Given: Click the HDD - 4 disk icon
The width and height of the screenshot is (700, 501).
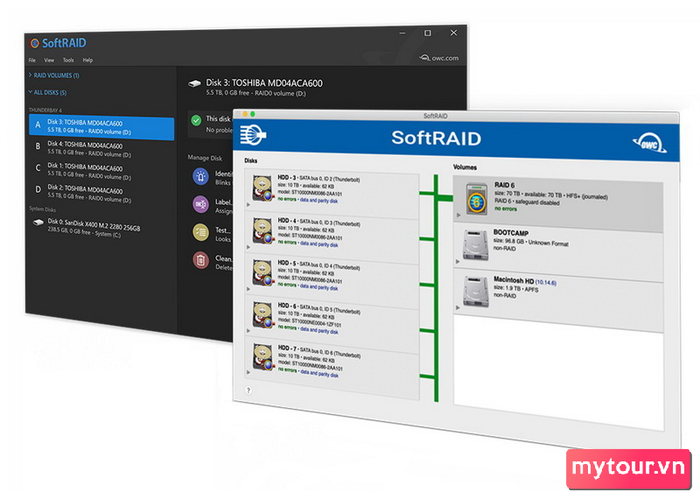Looking at the screenshot, I should (263, 231).
